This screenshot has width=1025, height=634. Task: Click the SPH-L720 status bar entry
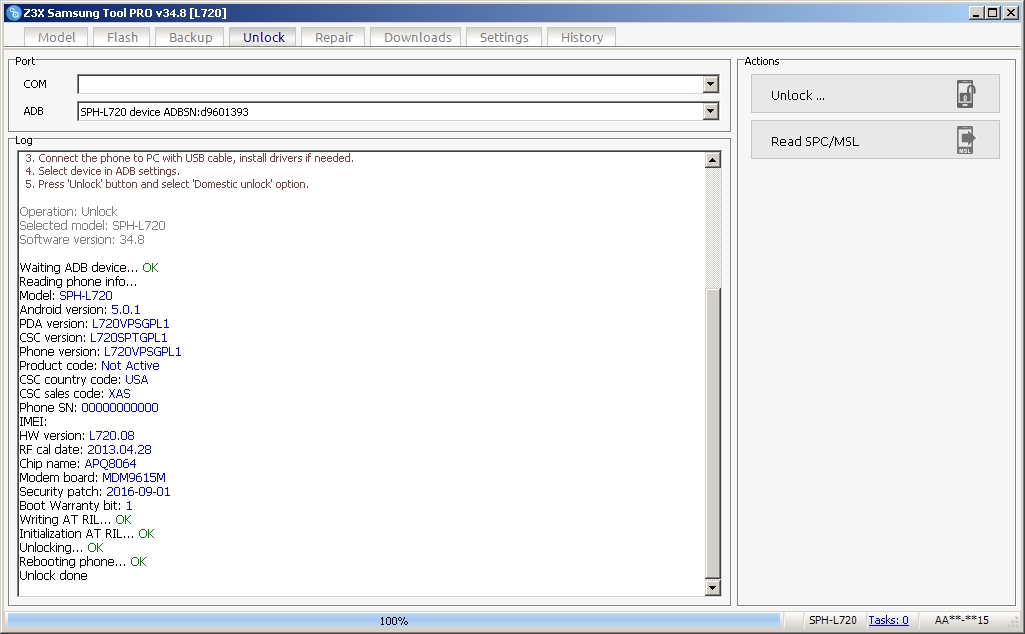tap(832, 620)
